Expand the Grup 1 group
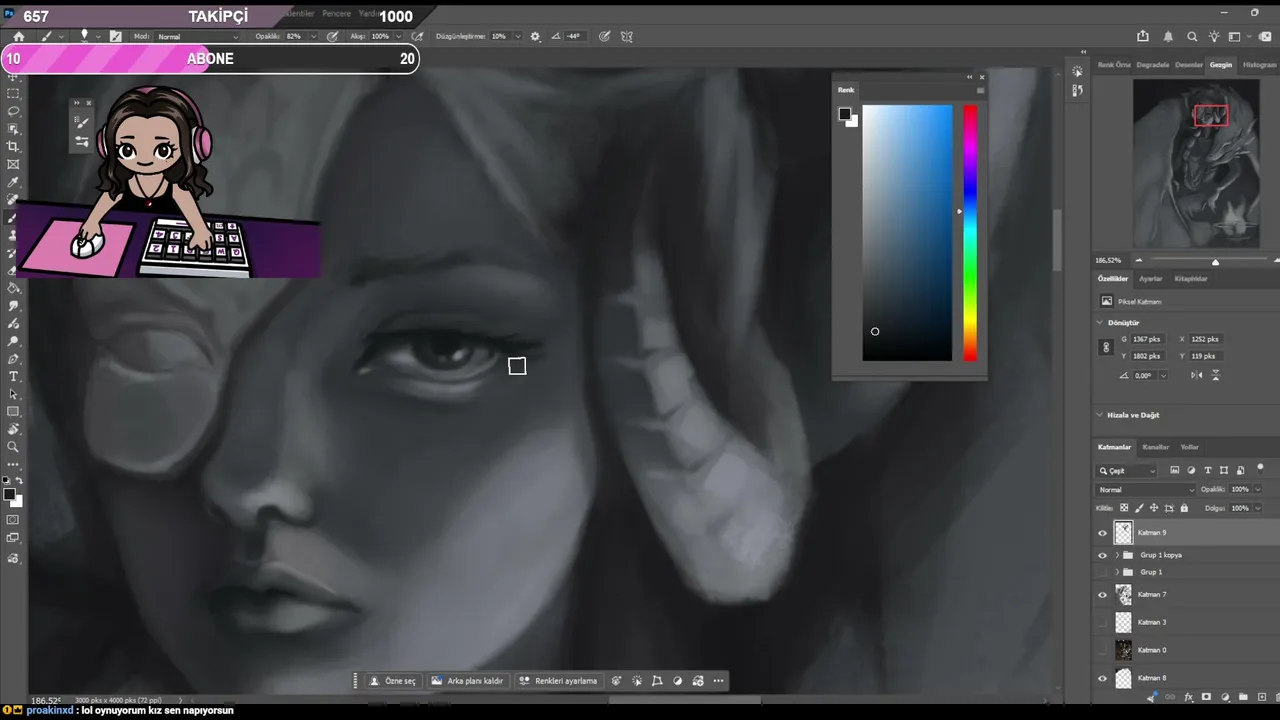This screenshot has width=1280, height=720. pos(1117,572)
